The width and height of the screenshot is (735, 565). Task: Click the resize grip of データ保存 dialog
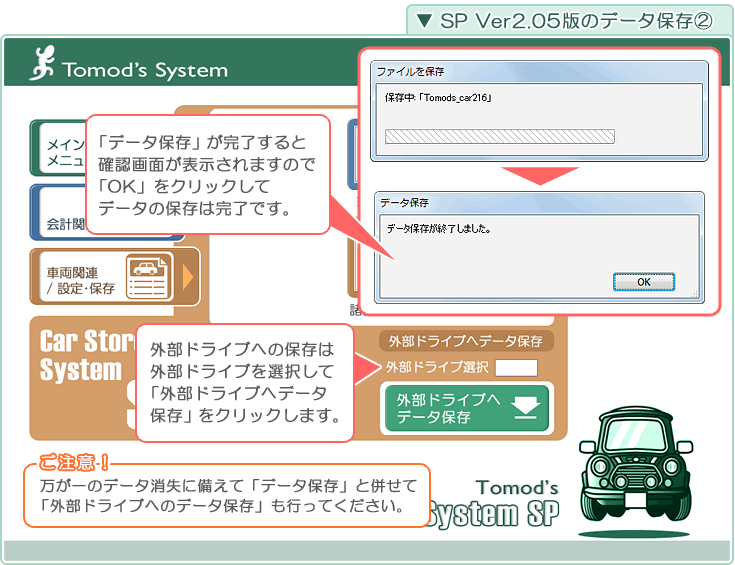695,294
